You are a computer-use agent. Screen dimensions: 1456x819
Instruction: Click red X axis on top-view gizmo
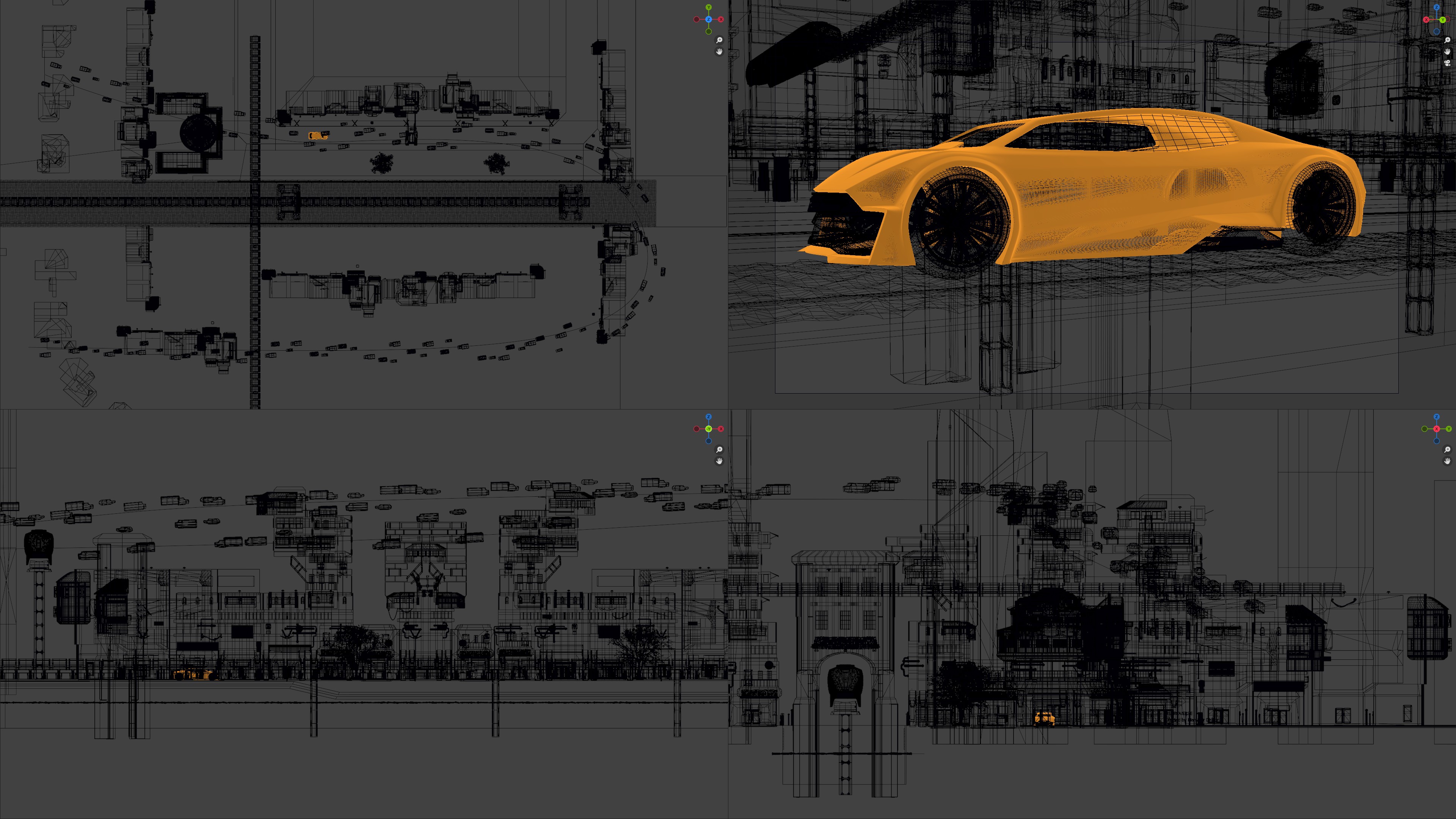pos(721,19)
